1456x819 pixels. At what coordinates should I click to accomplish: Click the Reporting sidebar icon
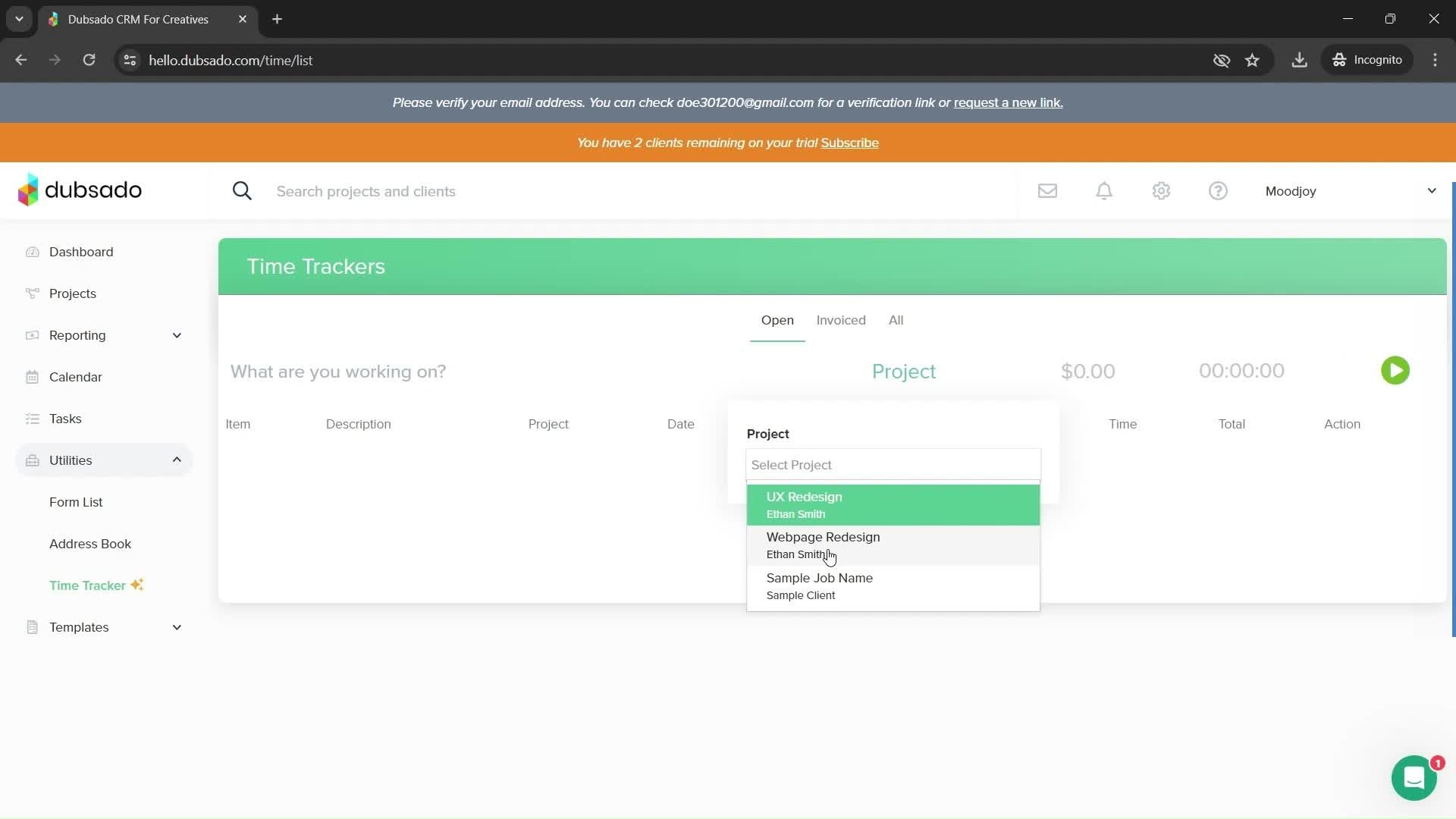(x=32, y=335)
